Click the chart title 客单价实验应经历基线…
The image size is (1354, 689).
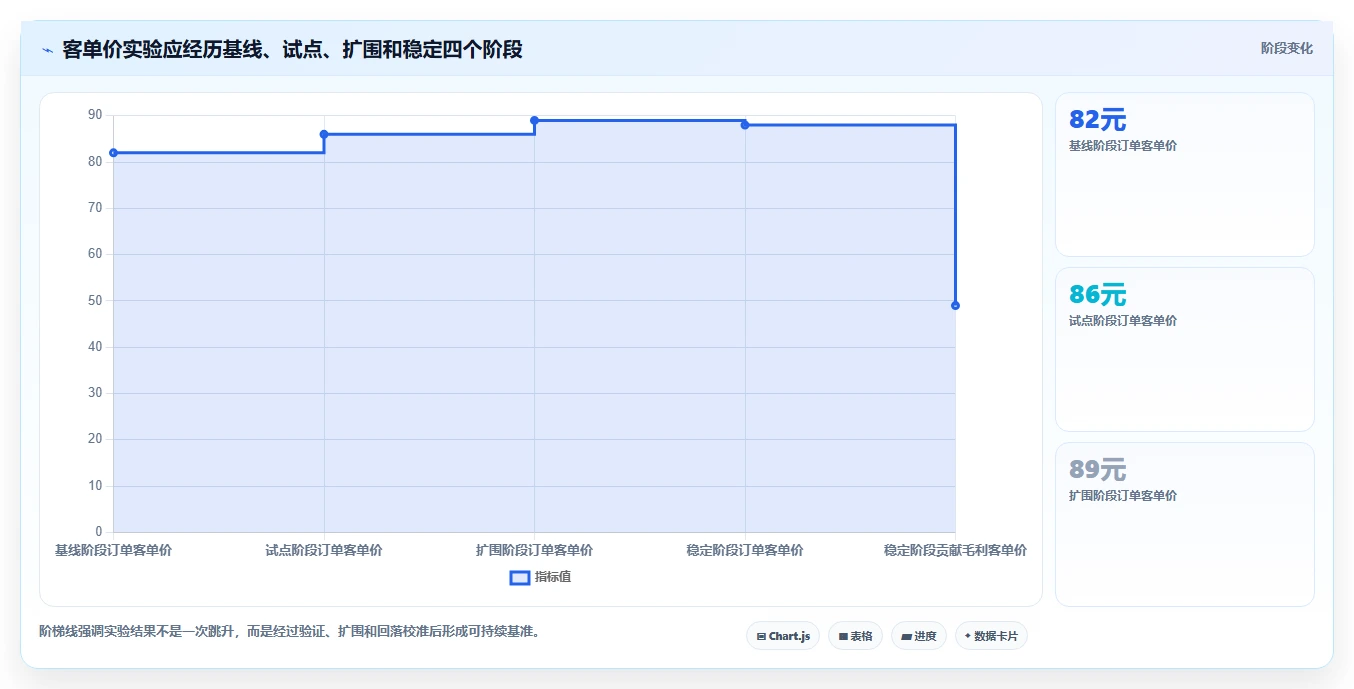(292, 49)
